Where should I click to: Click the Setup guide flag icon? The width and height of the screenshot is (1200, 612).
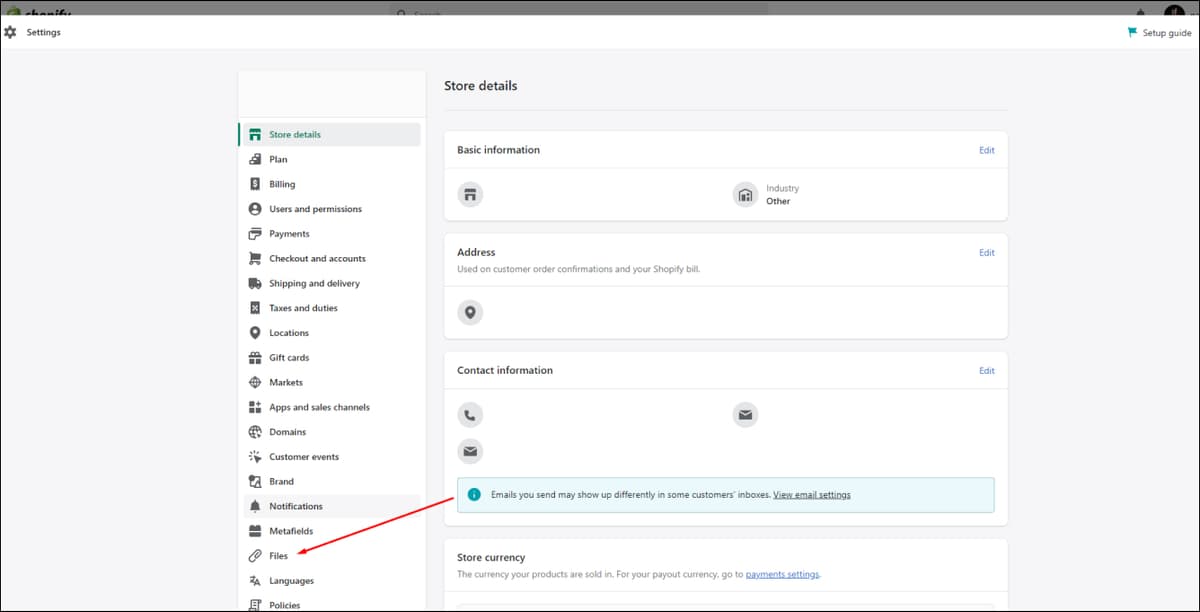coord(1133,33)
